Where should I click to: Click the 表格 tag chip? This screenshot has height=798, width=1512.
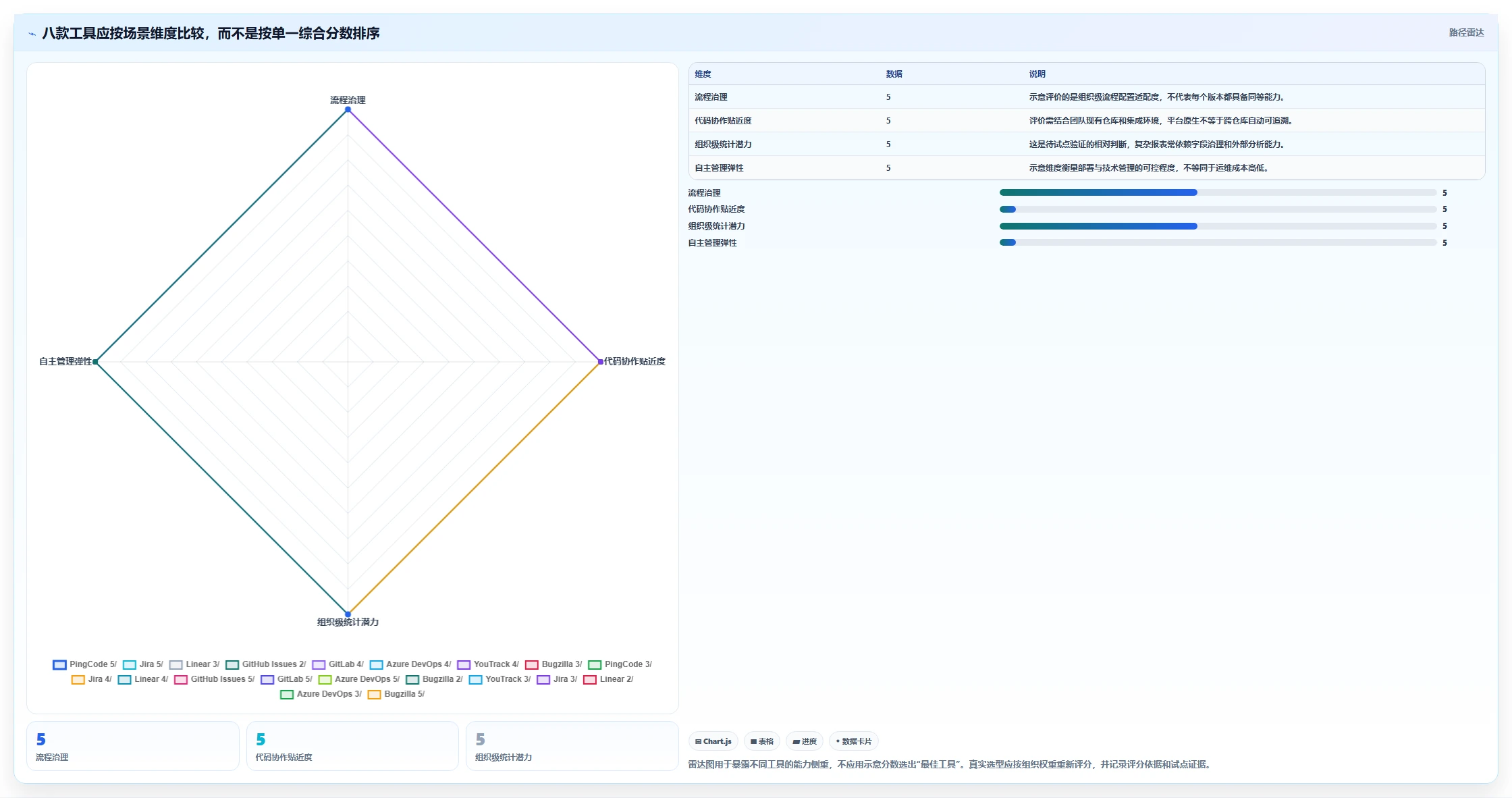pyautogui.click(x=762, y=741)
